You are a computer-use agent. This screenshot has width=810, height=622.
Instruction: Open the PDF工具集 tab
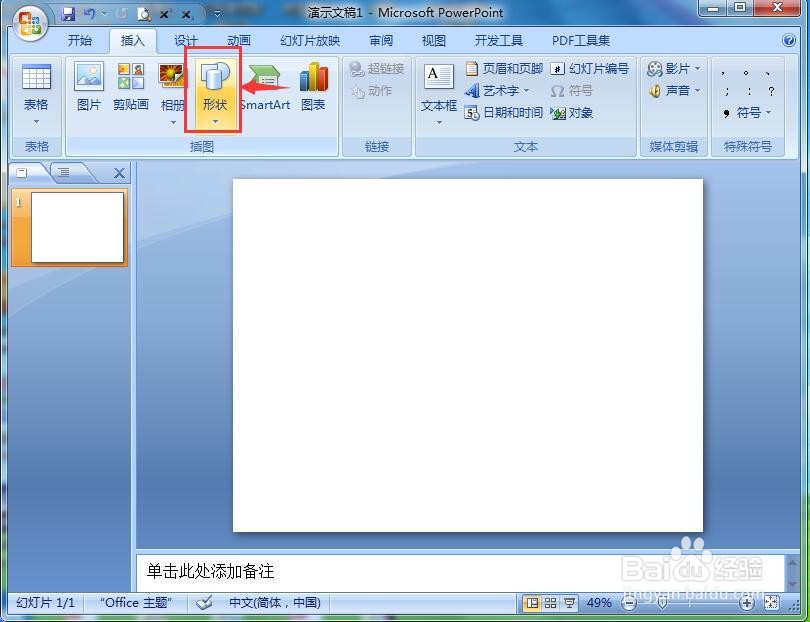point(581,40)
